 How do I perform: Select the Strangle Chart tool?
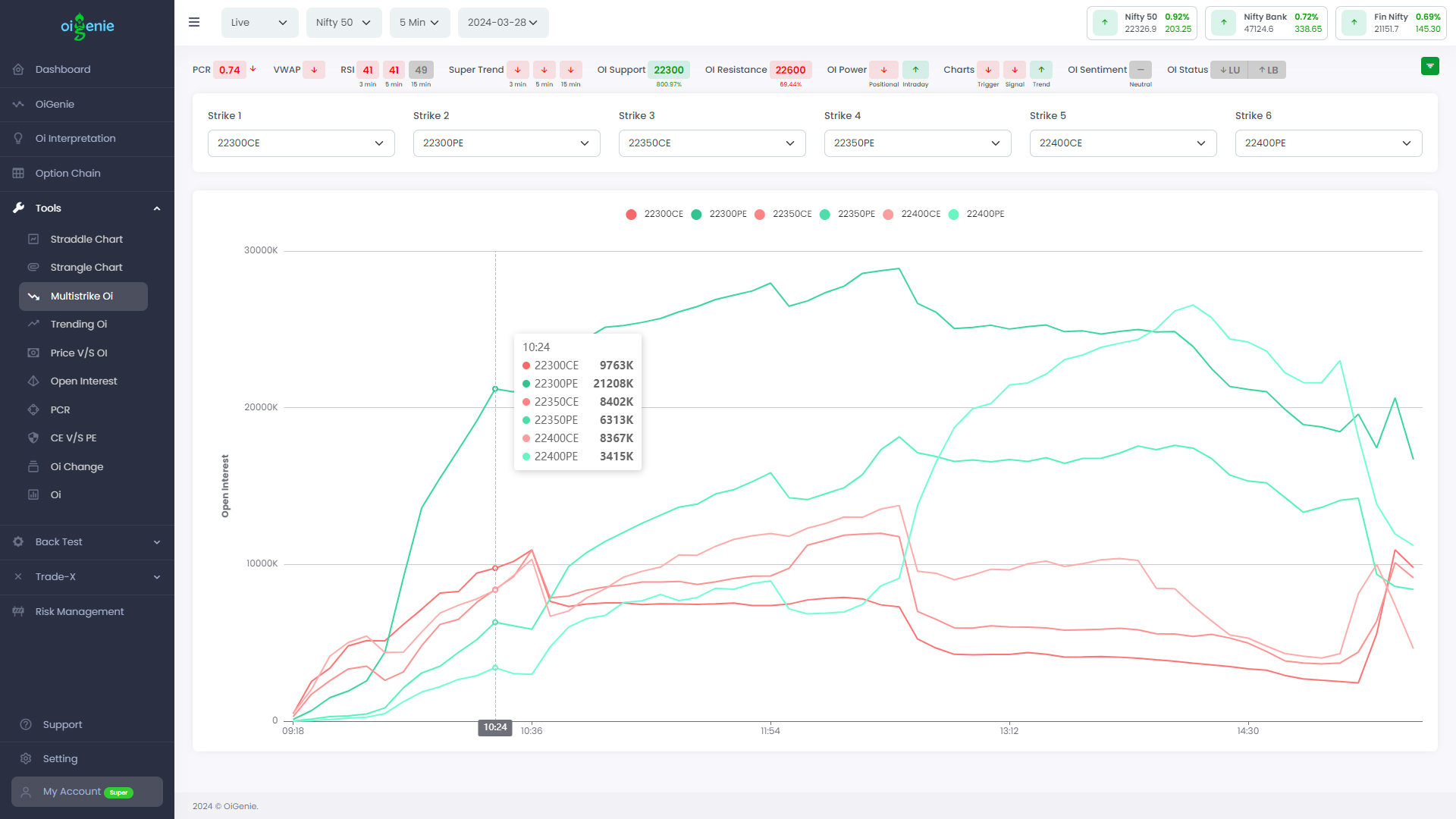coord(86,267)
